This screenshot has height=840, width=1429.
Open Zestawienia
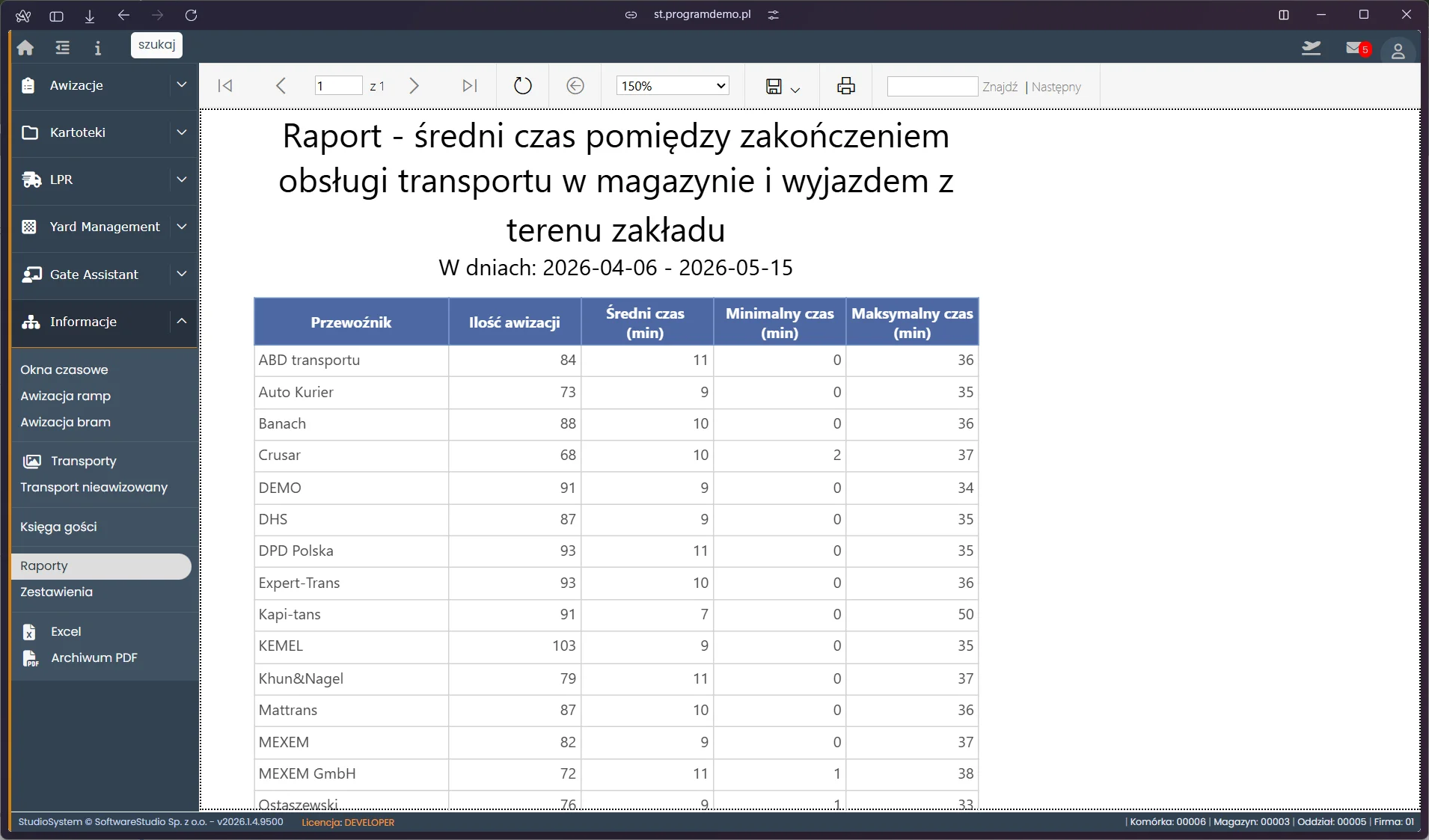(x=57, y=592)
